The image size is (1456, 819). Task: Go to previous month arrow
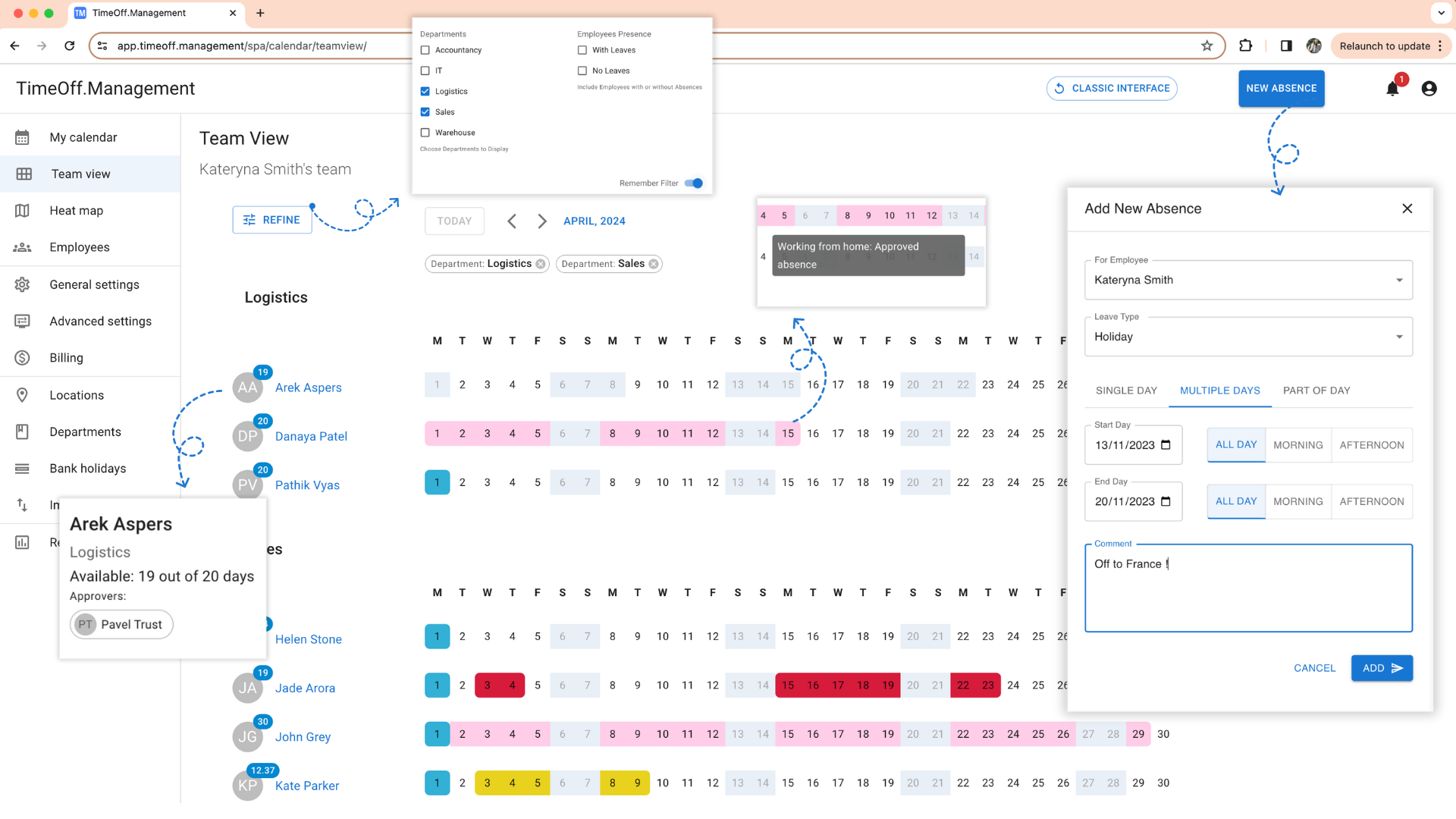(512, 221)
